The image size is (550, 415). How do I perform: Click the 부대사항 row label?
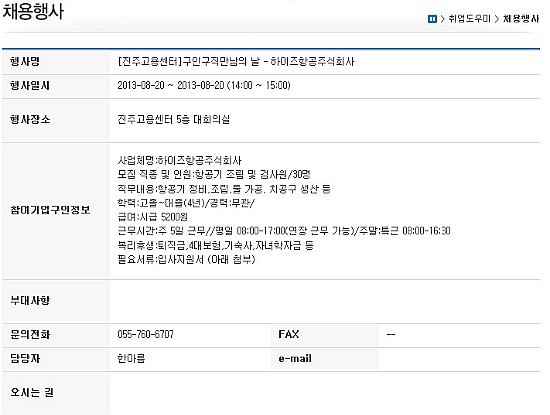tap(30, 301)
